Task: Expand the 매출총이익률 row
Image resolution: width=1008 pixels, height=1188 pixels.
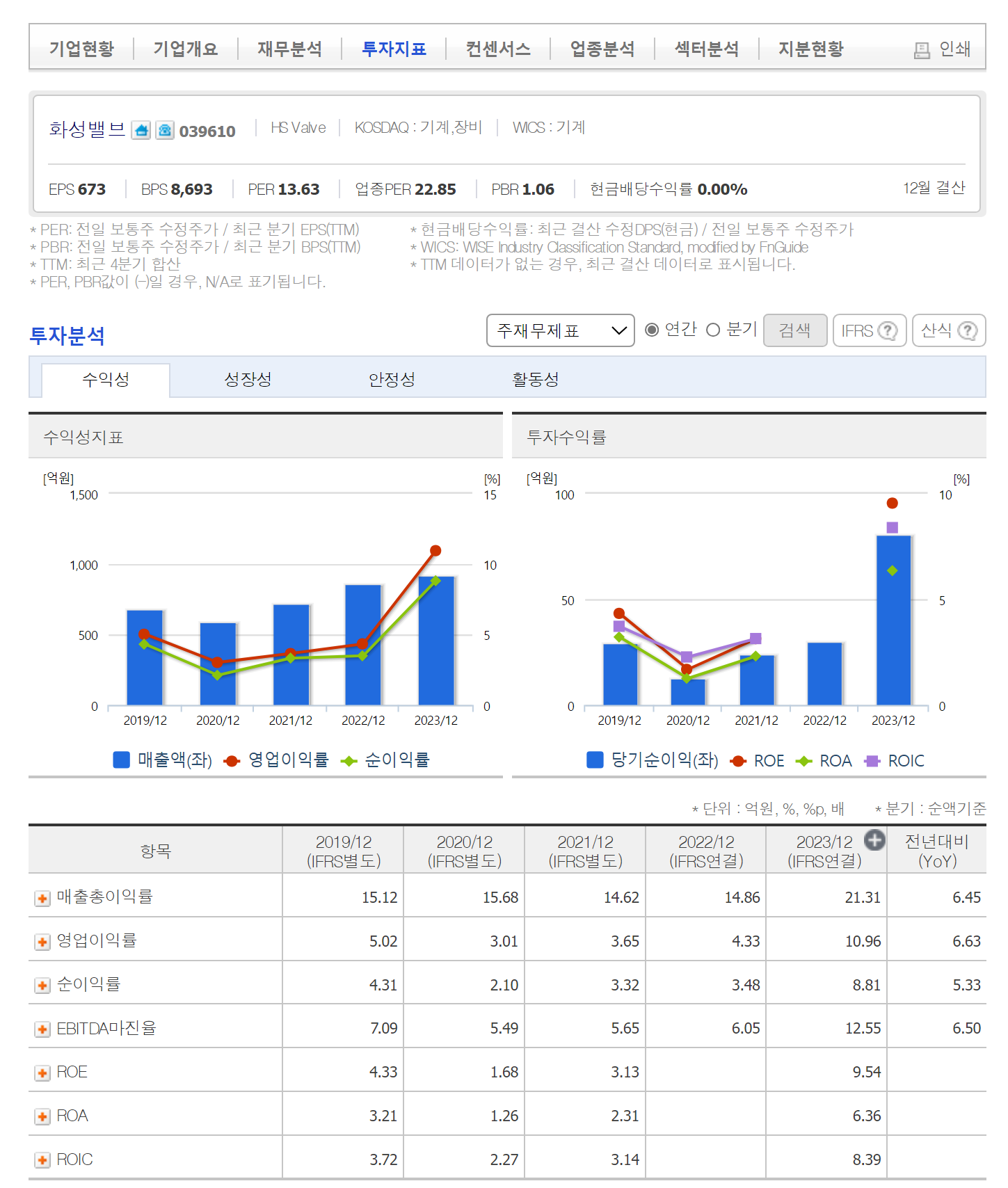Action: pyautogui.click(x=42, y=899)
